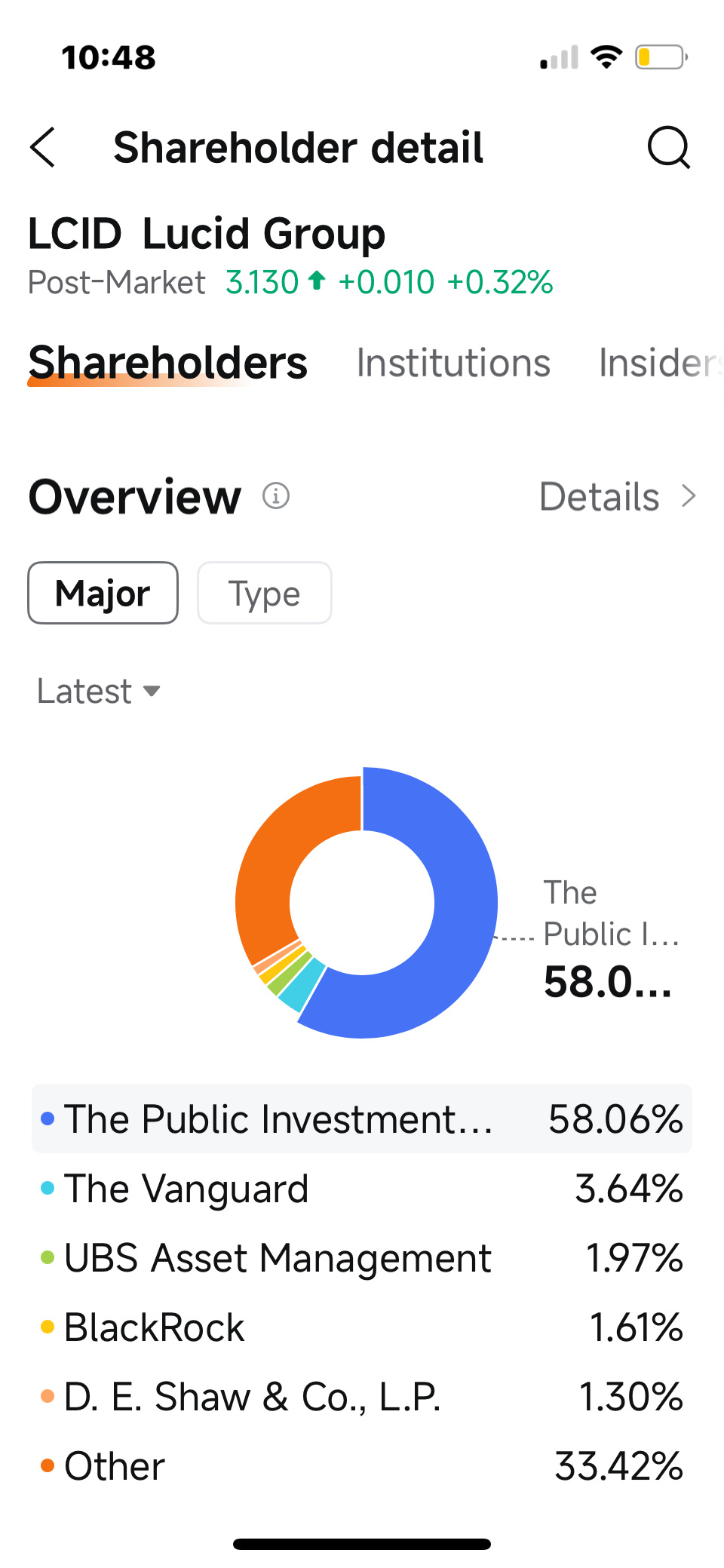Tap the back arrow icon
The image size is (724, 1568).
pyautogui.click(x=42, y=147)
